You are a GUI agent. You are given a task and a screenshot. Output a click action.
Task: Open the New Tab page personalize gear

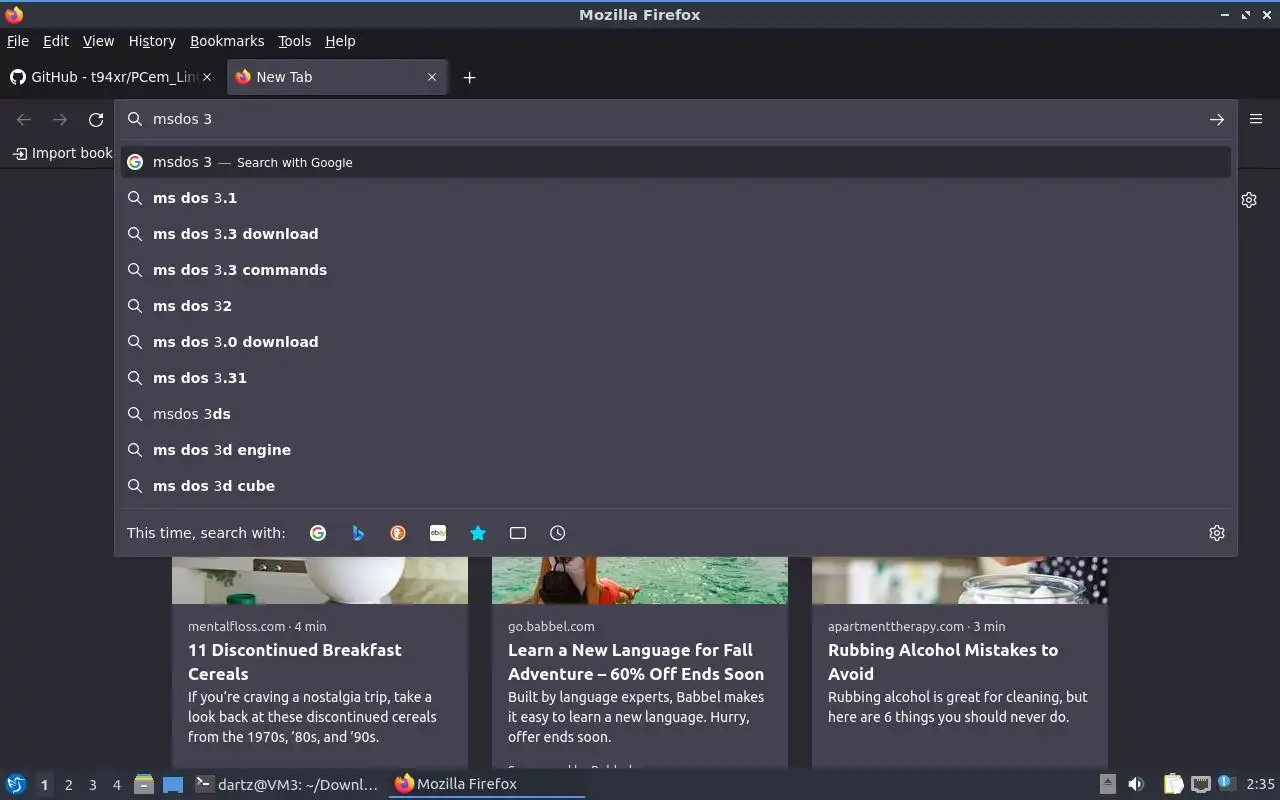(1249, 200)
